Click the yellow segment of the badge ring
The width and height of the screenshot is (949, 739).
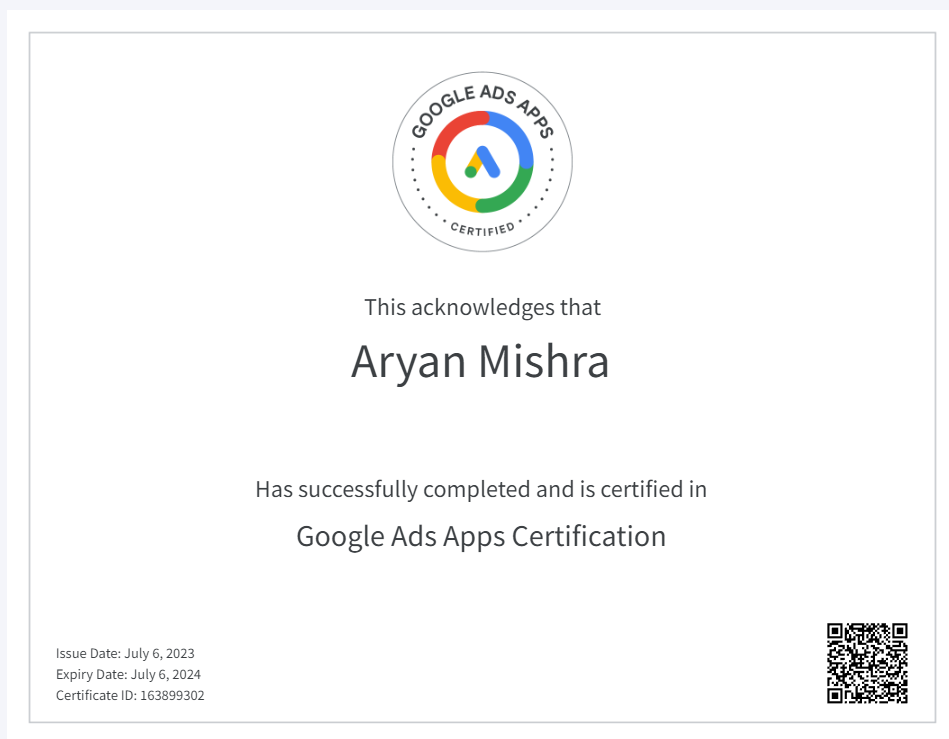pos(441,181)
